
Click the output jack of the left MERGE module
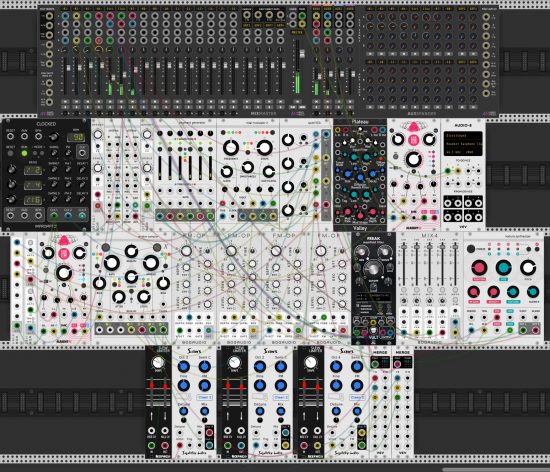[x=375, y=364]
